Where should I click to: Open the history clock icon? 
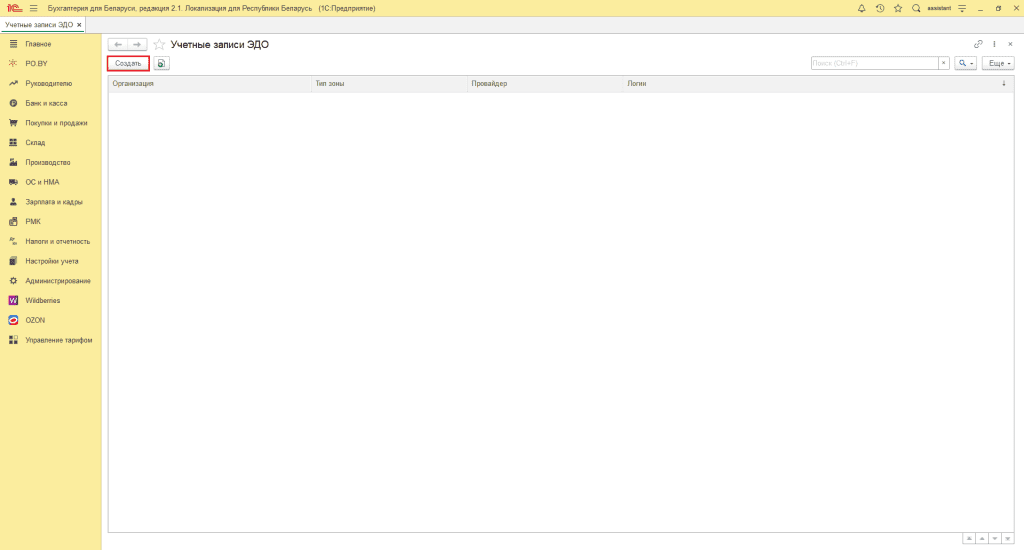click(880, 8)
